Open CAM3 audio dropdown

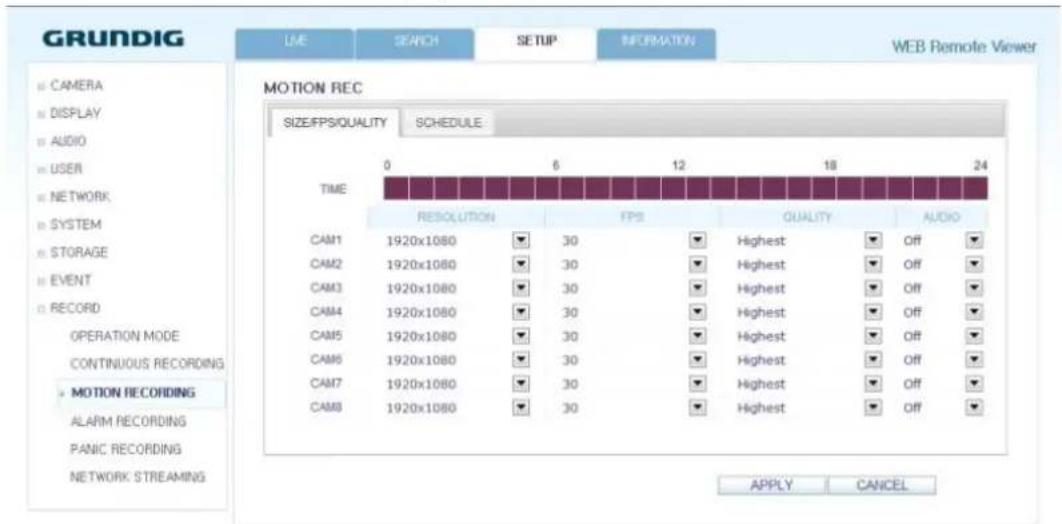tap(974, 288)
